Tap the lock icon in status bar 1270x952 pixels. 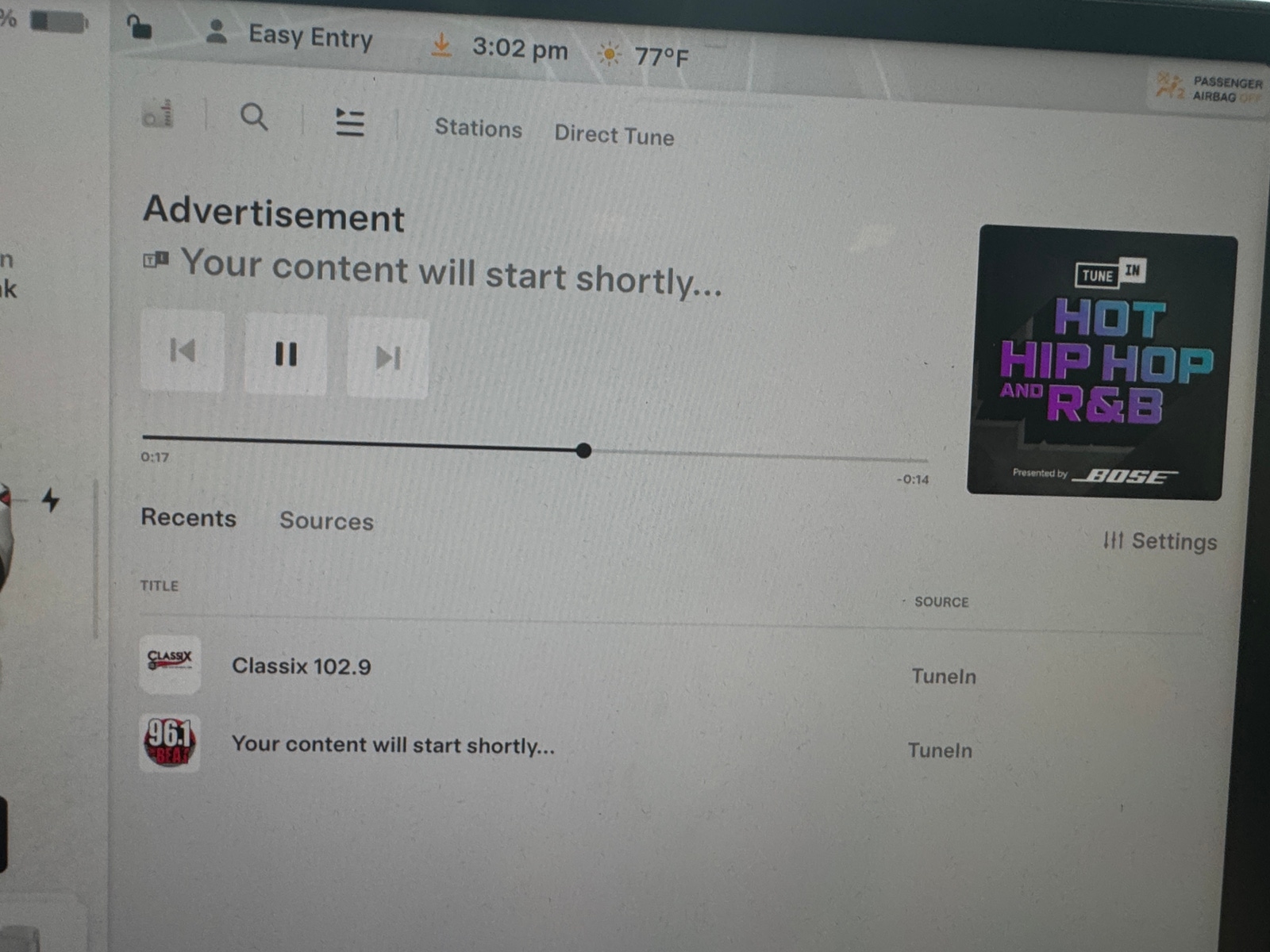[x=140, y=27]
